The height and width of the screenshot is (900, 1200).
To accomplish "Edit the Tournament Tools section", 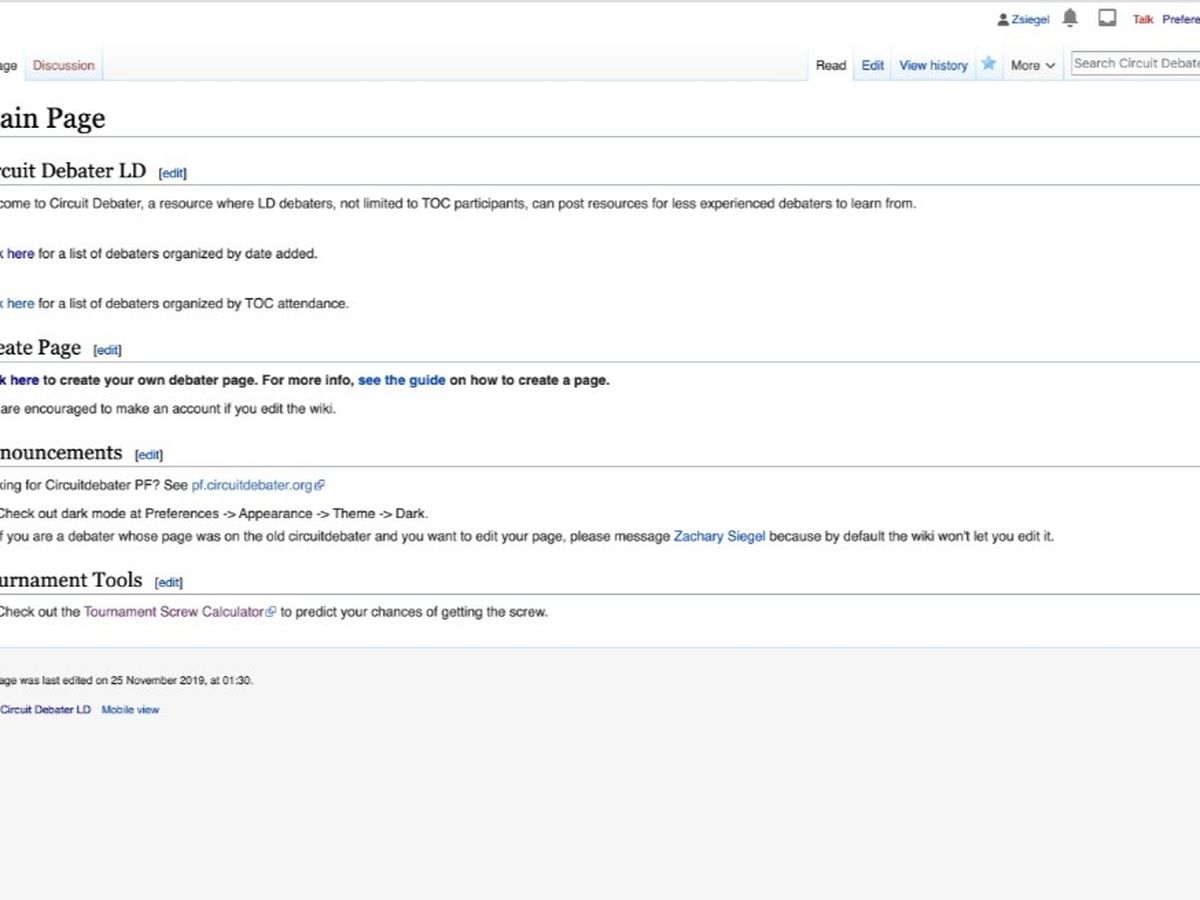I will point(169,582).
